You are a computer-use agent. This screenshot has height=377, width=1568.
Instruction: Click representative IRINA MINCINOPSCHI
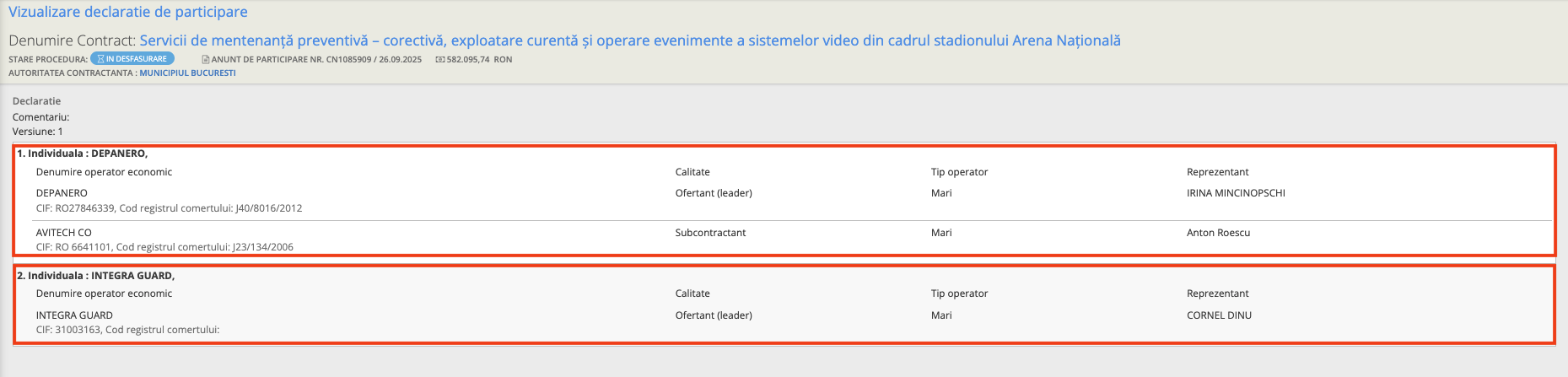point(1236,193)
